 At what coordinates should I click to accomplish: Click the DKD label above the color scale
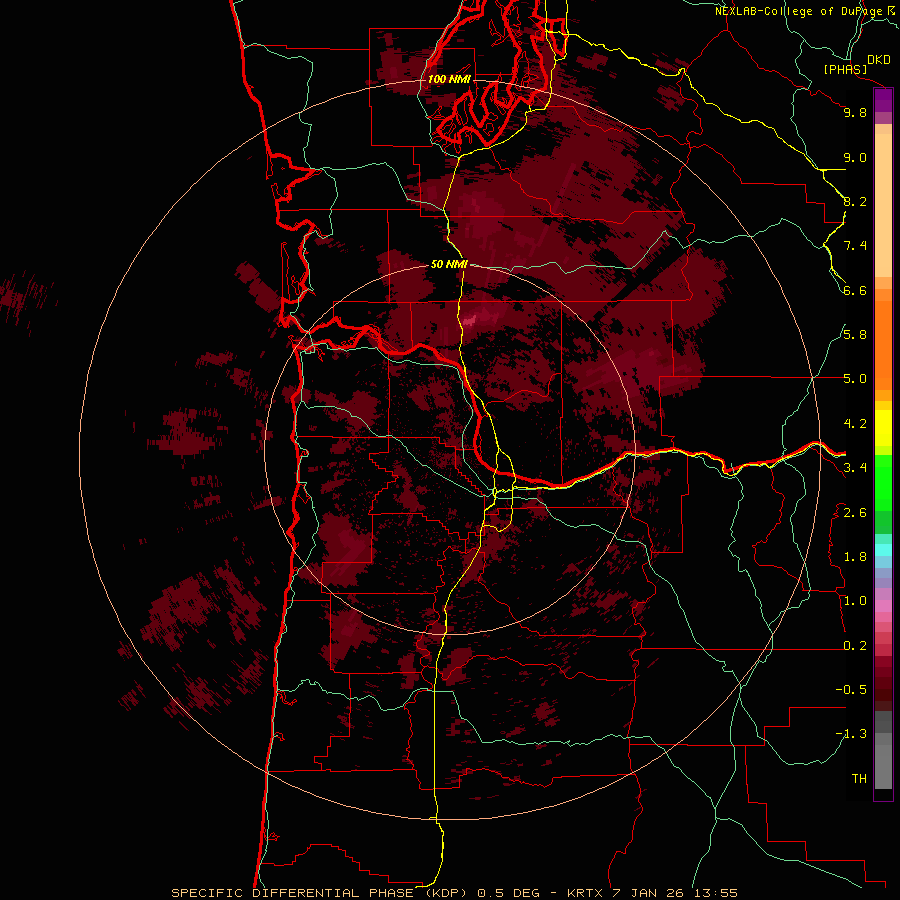pyautogui.click(x=879, y=60)
